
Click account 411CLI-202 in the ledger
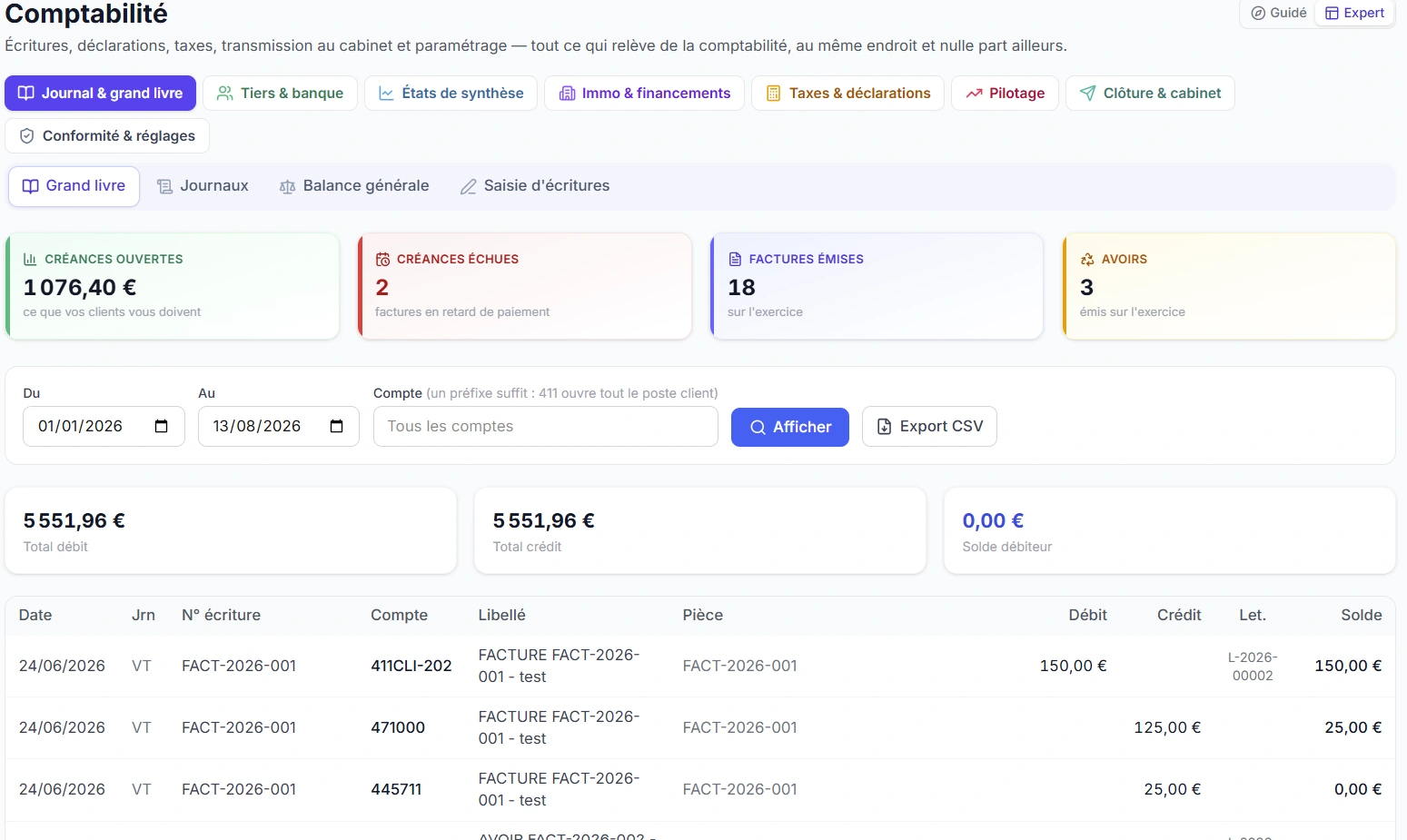[411, 666]
